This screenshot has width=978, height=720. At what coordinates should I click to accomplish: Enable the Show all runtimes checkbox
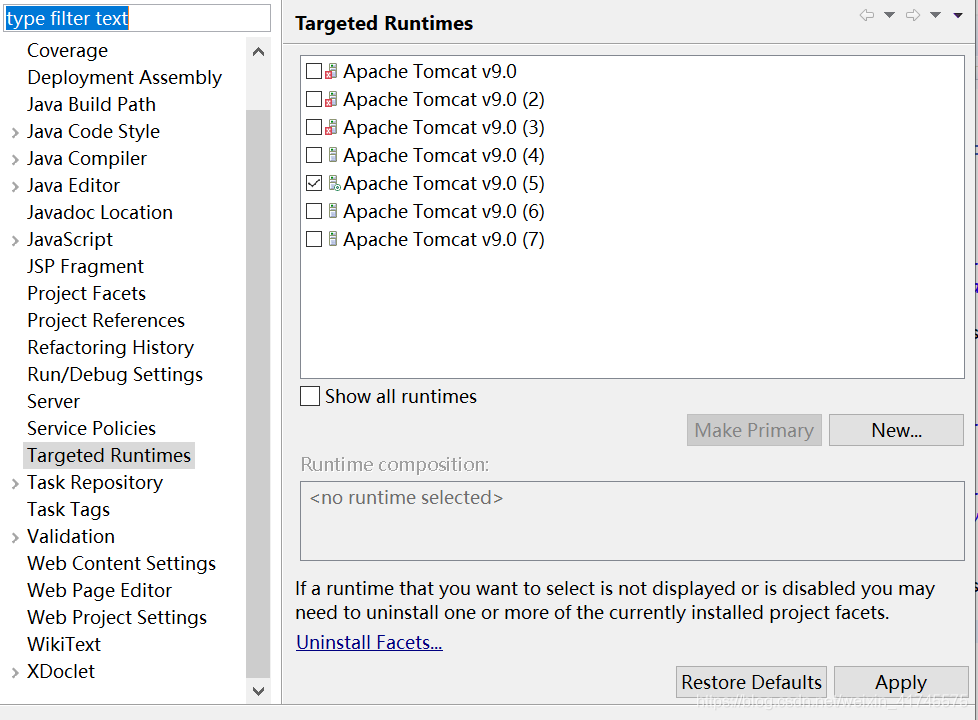(x=309, y=396)
